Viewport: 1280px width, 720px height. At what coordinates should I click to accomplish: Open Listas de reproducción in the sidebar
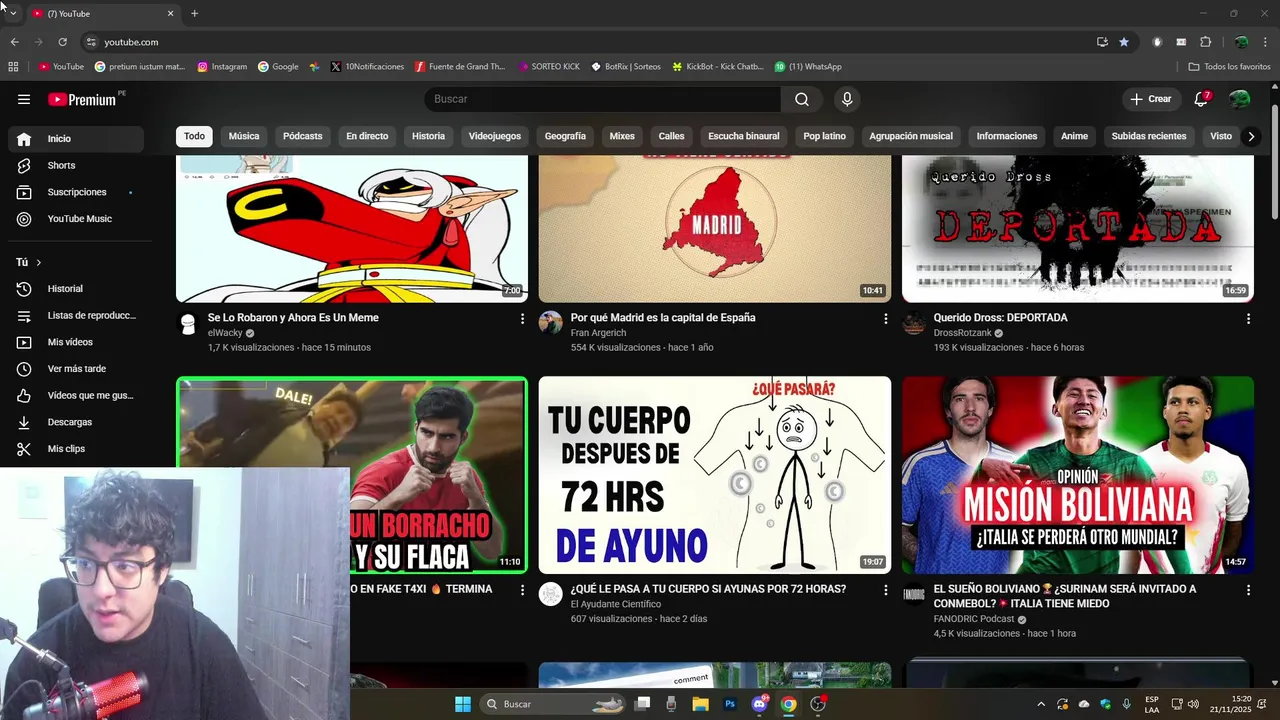74,316
